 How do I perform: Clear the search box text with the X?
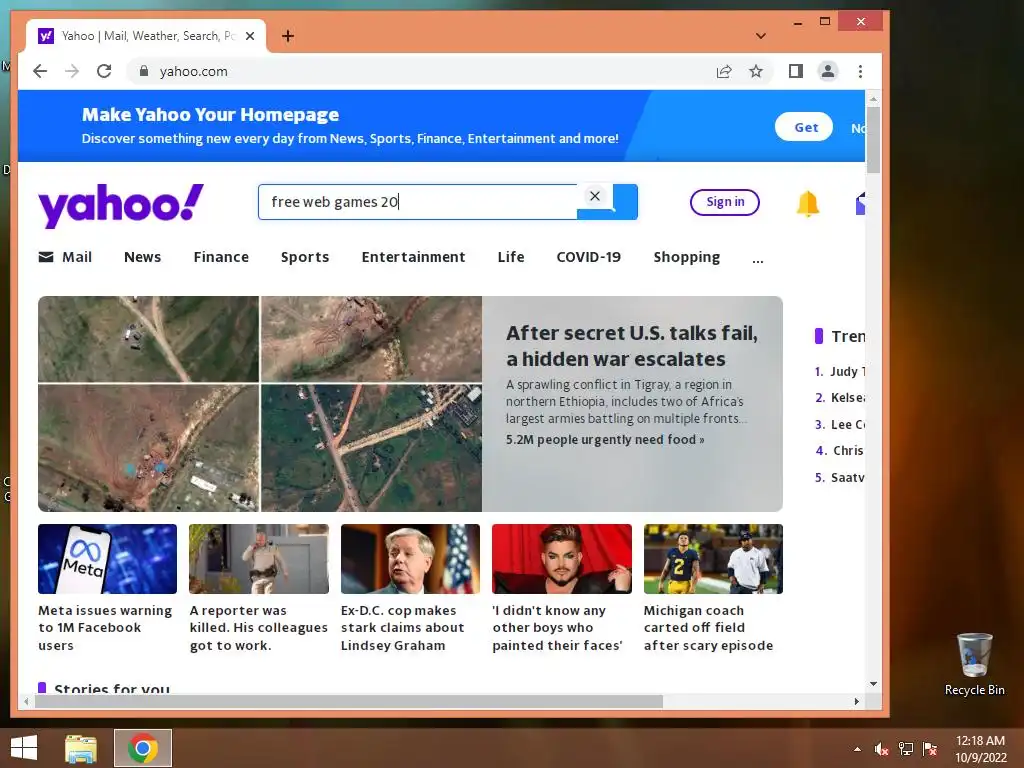[594, 196]
